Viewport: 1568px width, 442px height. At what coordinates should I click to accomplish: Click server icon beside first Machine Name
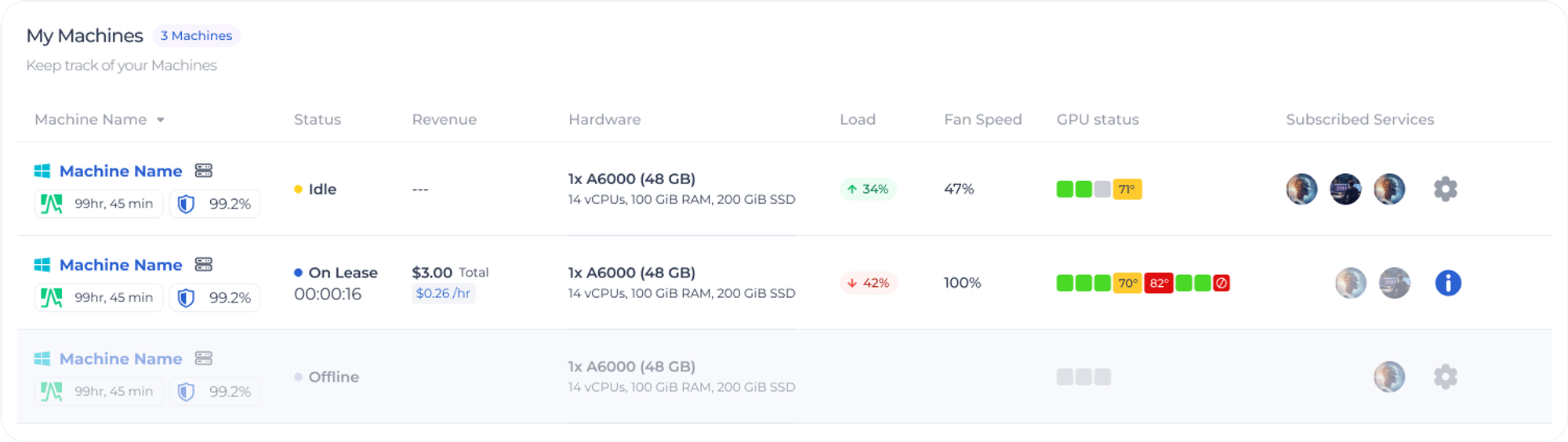[204, 171]
